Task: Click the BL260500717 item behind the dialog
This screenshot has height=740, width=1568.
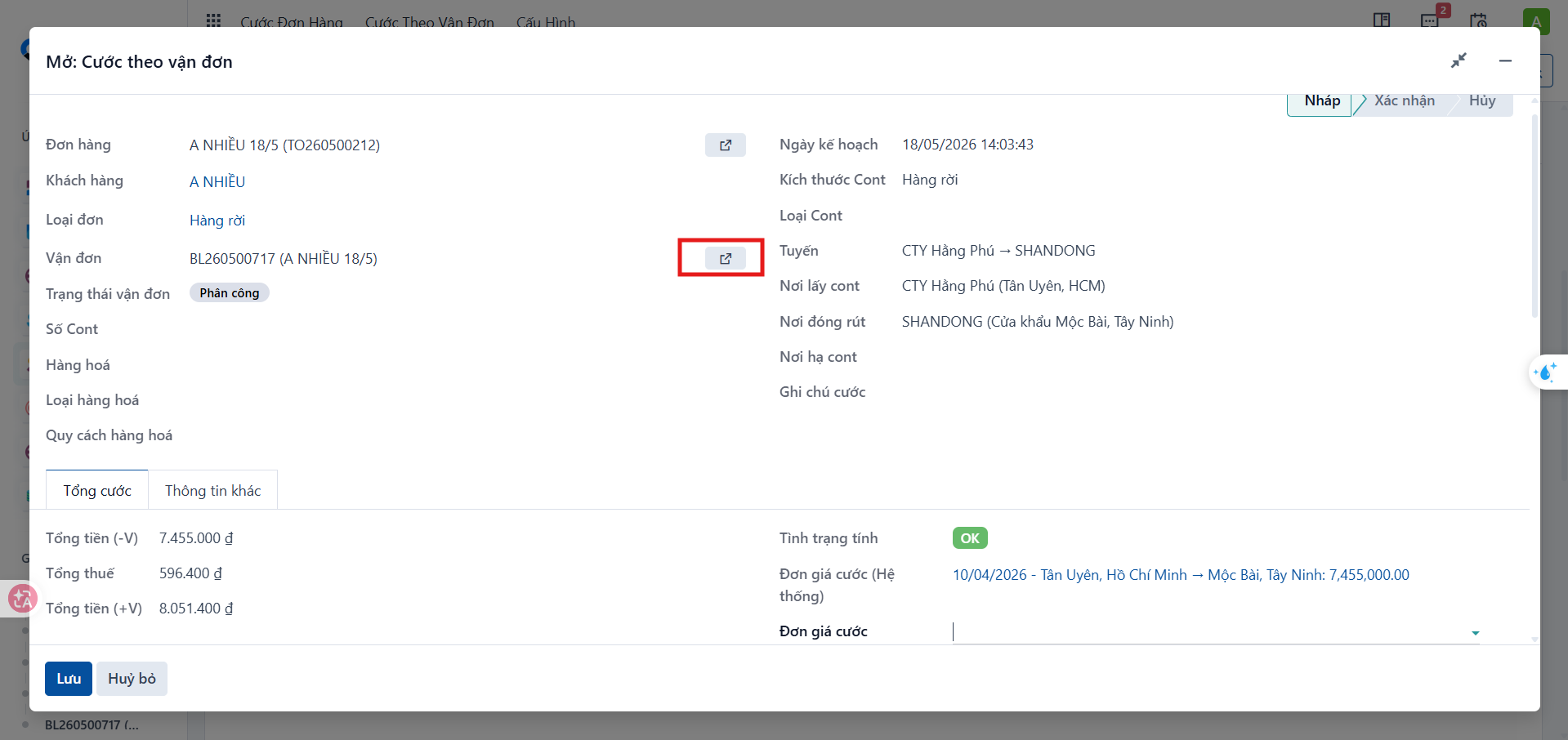Action: [x=92, y=725]
